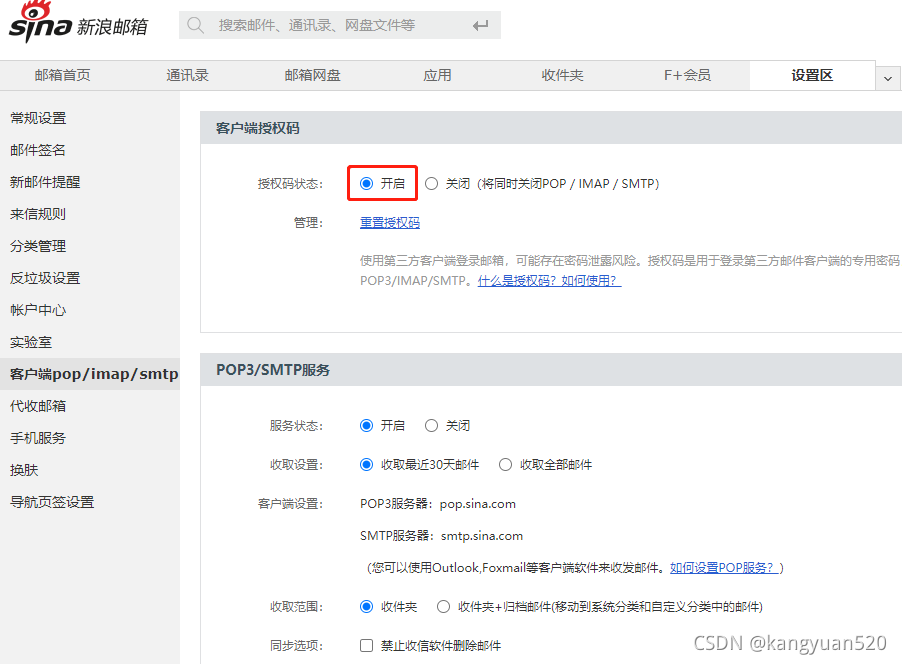Open 新邮件提醒 settings
Screen dimensions: 902x664
point(45,182)
